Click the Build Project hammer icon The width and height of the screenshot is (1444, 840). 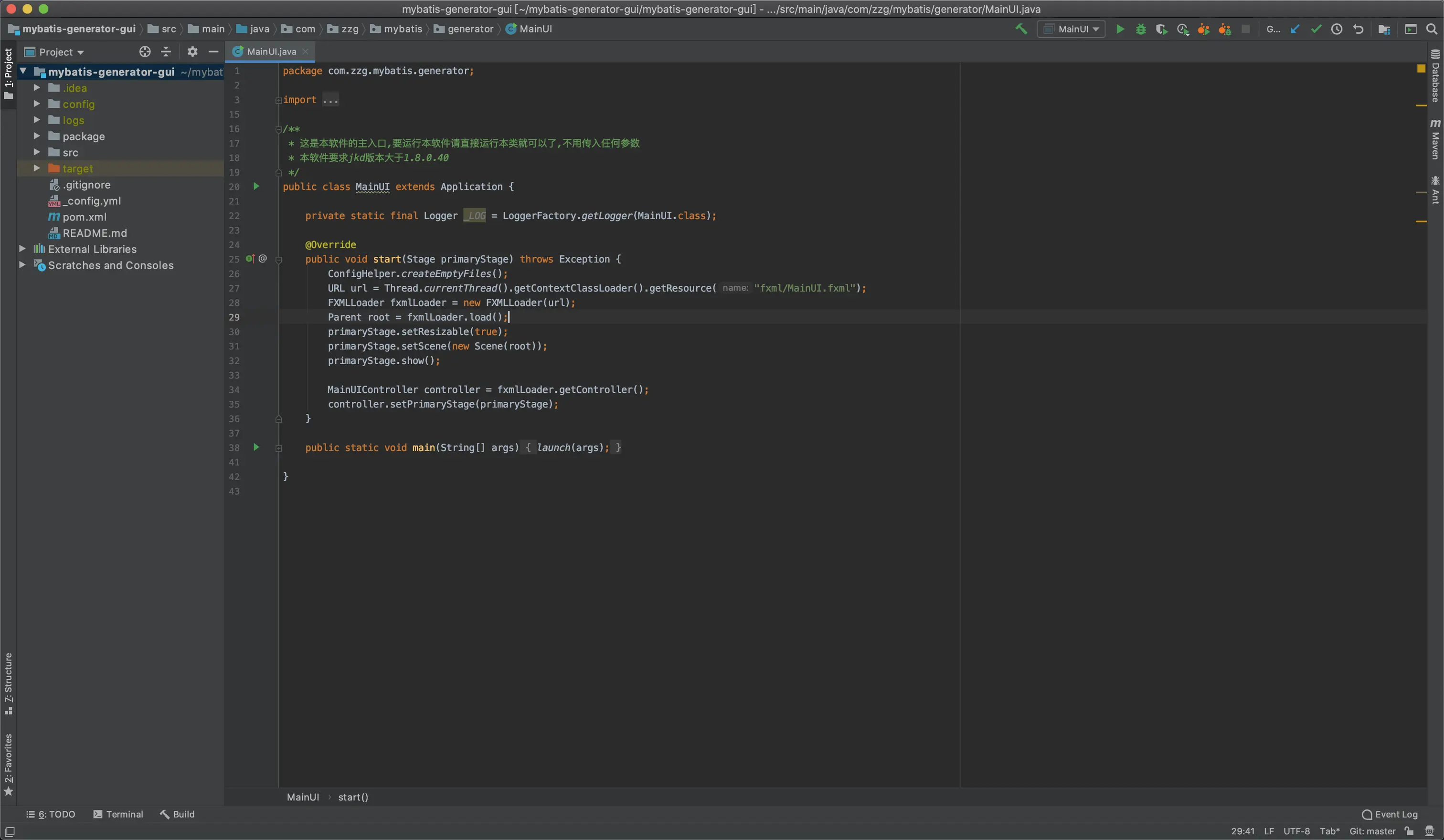[x=1020, y=29]
